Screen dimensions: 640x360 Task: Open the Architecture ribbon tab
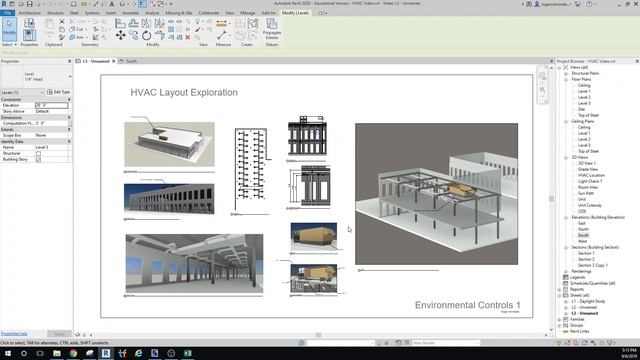coord(30,13)
